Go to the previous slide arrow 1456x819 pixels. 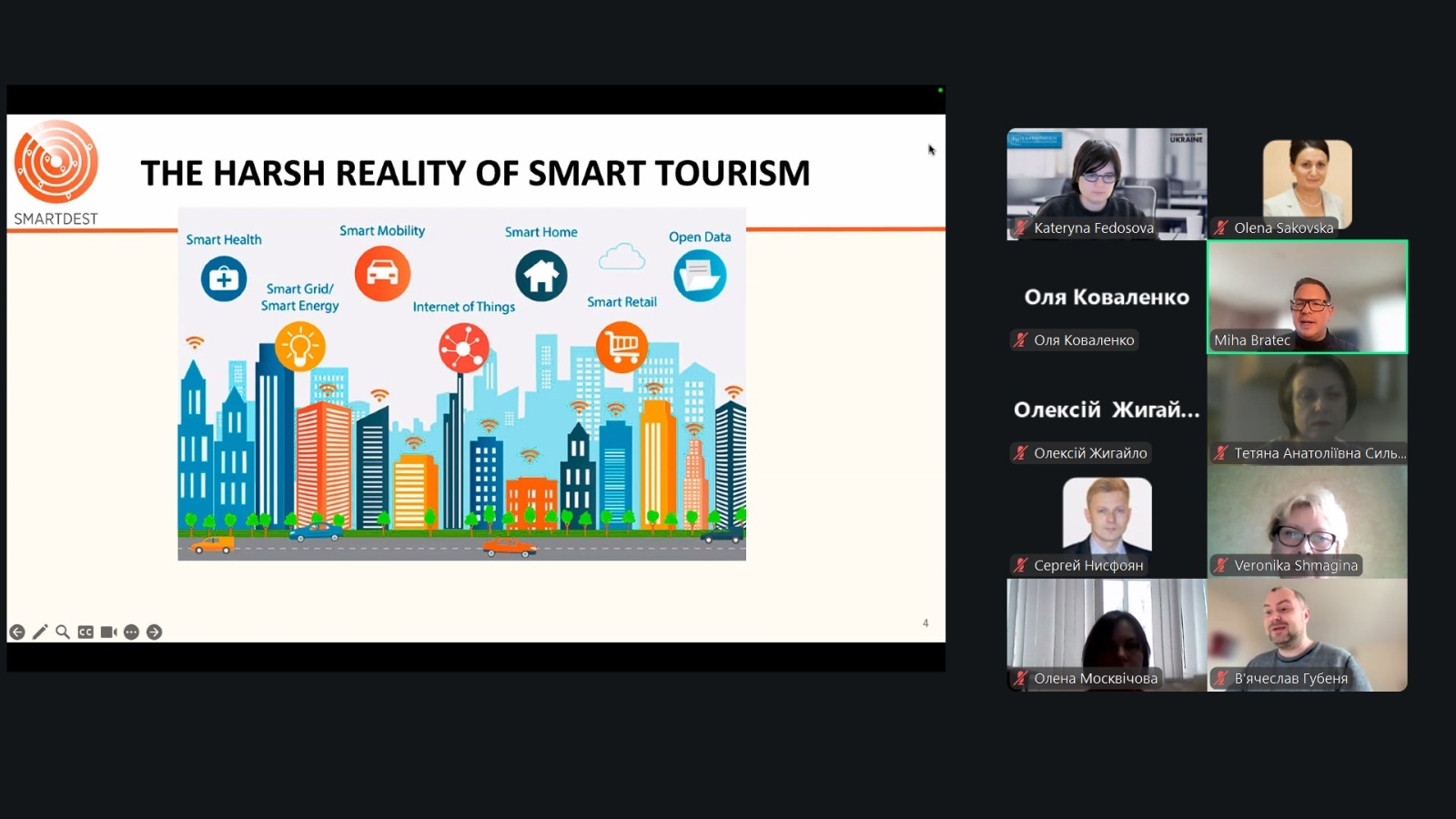17,632
